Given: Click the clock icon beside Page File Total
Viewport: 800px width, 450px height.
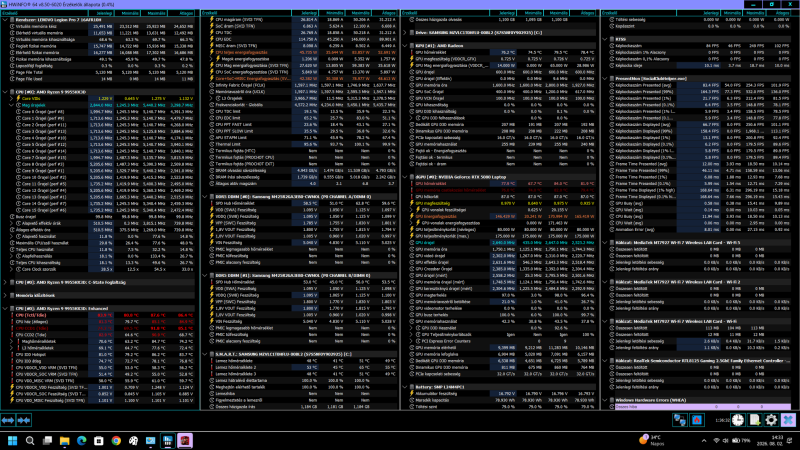Looking at the screenshot, I should 12,72.
